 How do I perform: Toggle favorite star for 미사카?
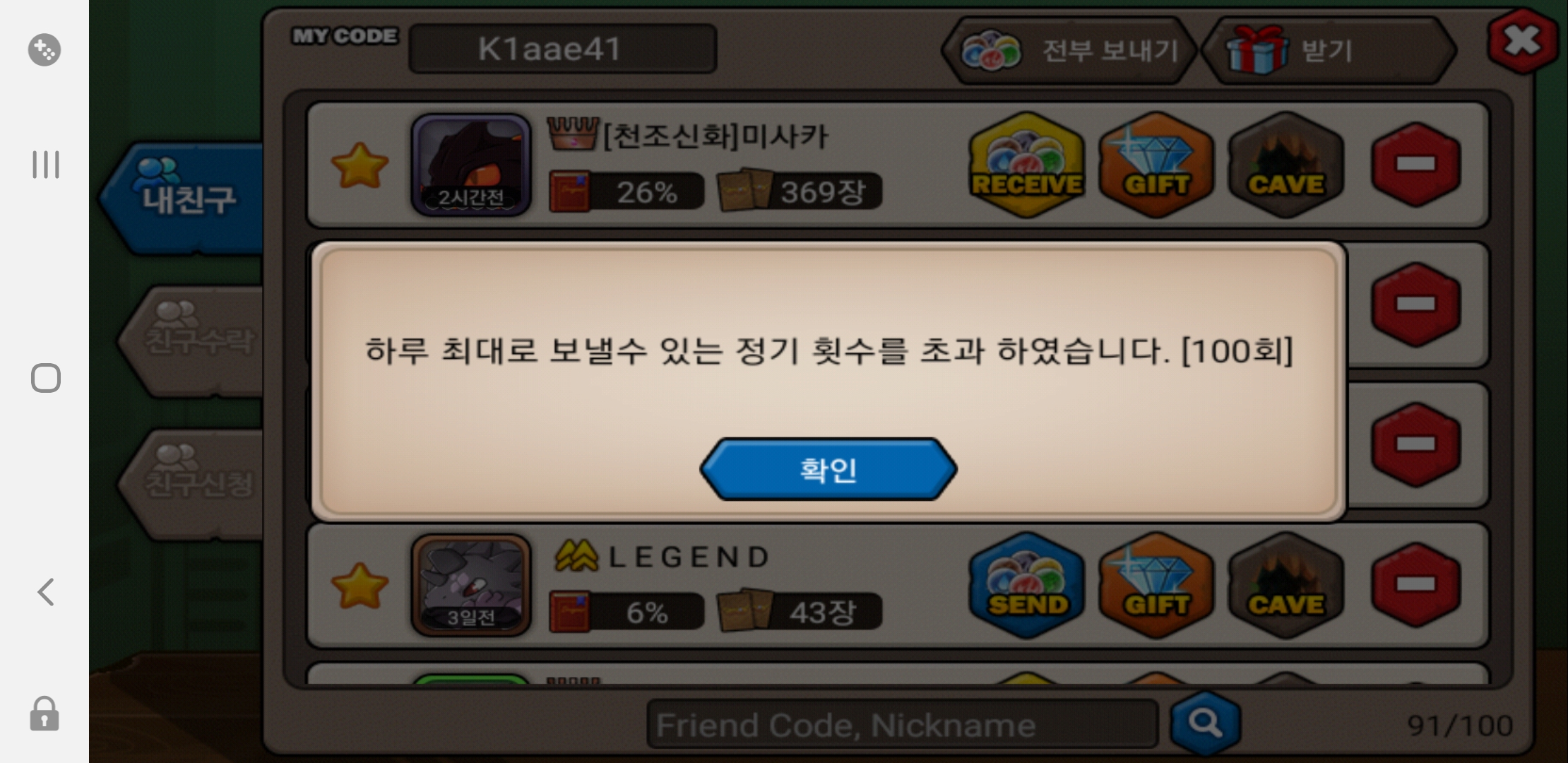(360, 165)
